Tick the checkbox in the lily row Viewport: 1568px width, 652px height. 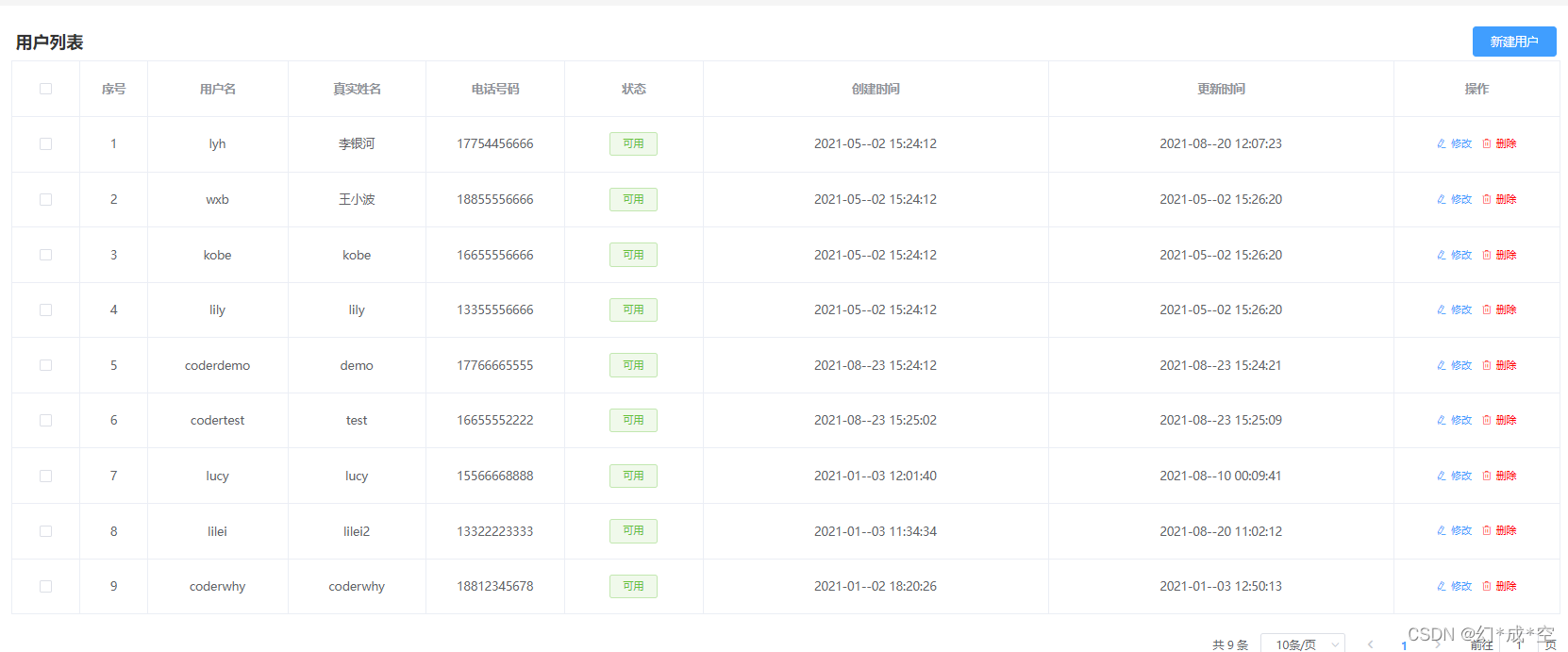click(45, 309)
